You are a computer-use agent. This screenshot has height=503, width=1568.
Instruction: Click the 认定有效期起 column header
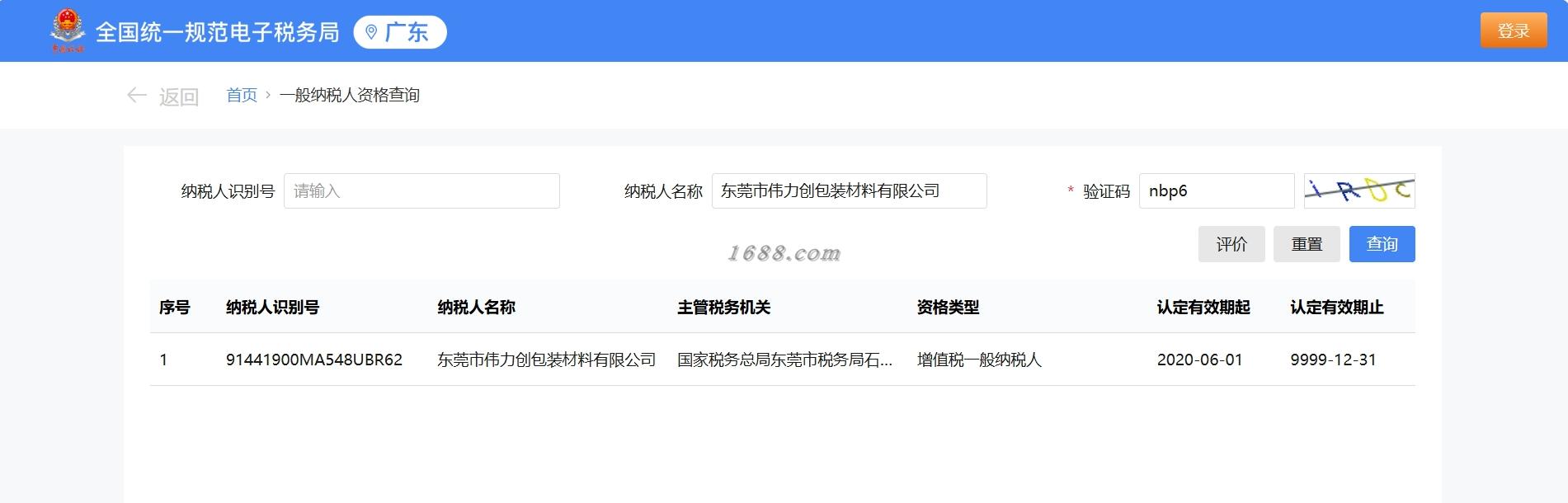coord(1203,307)
